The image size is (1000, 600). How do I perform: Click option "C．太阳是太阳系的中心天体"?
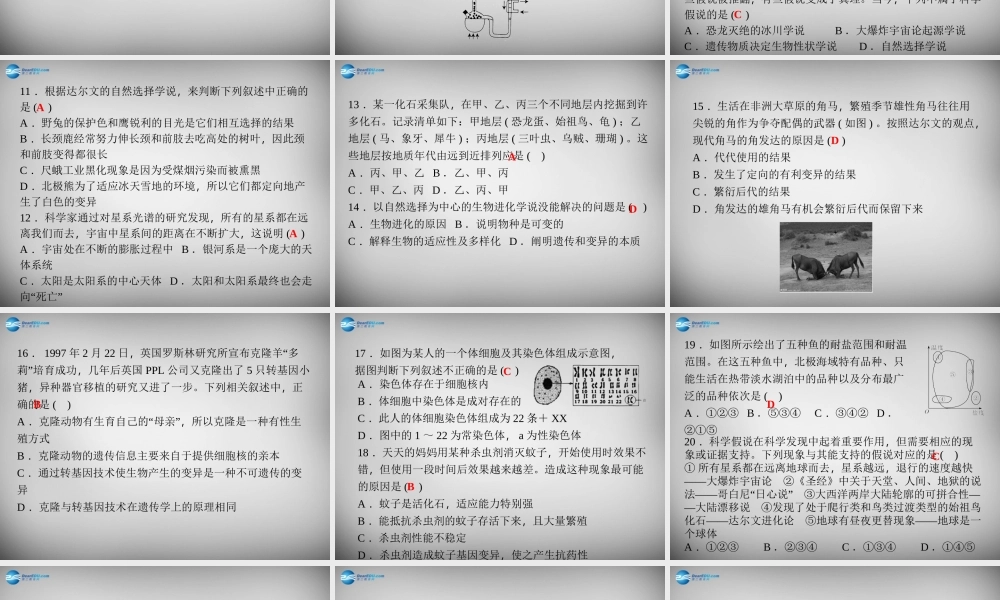[x=91, y=281]
